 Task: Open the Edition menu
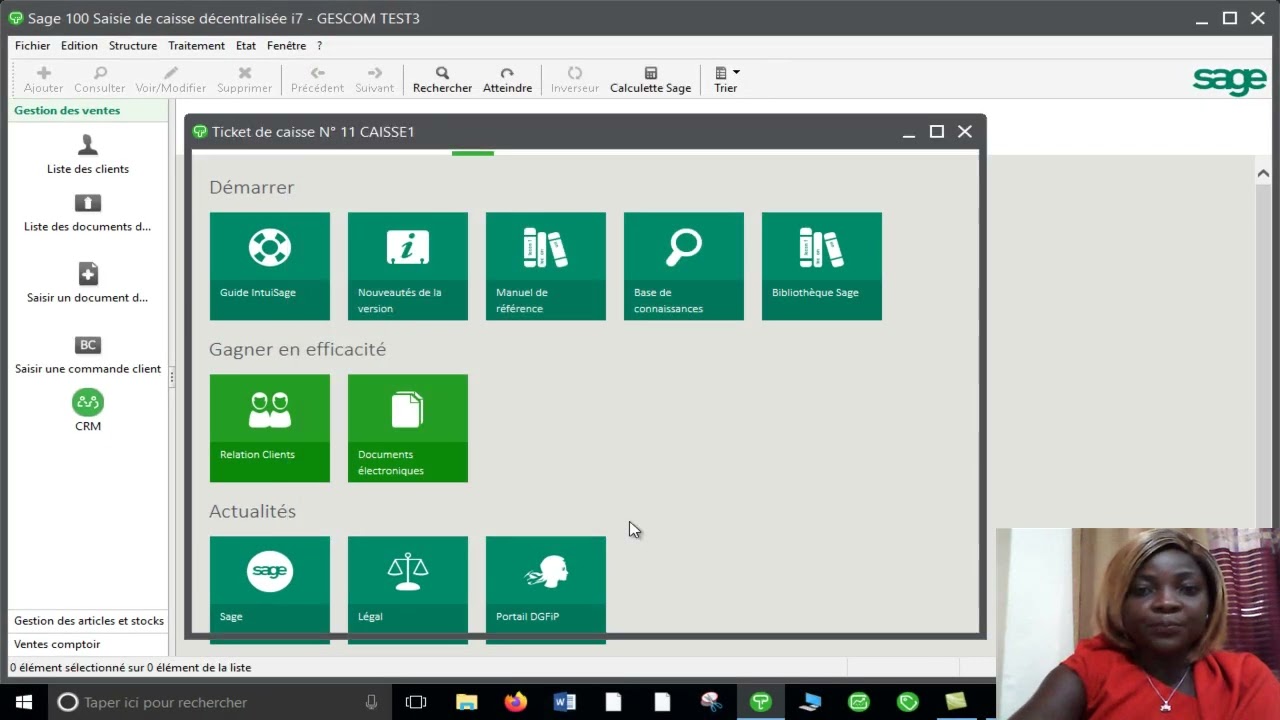coord(79,46)
